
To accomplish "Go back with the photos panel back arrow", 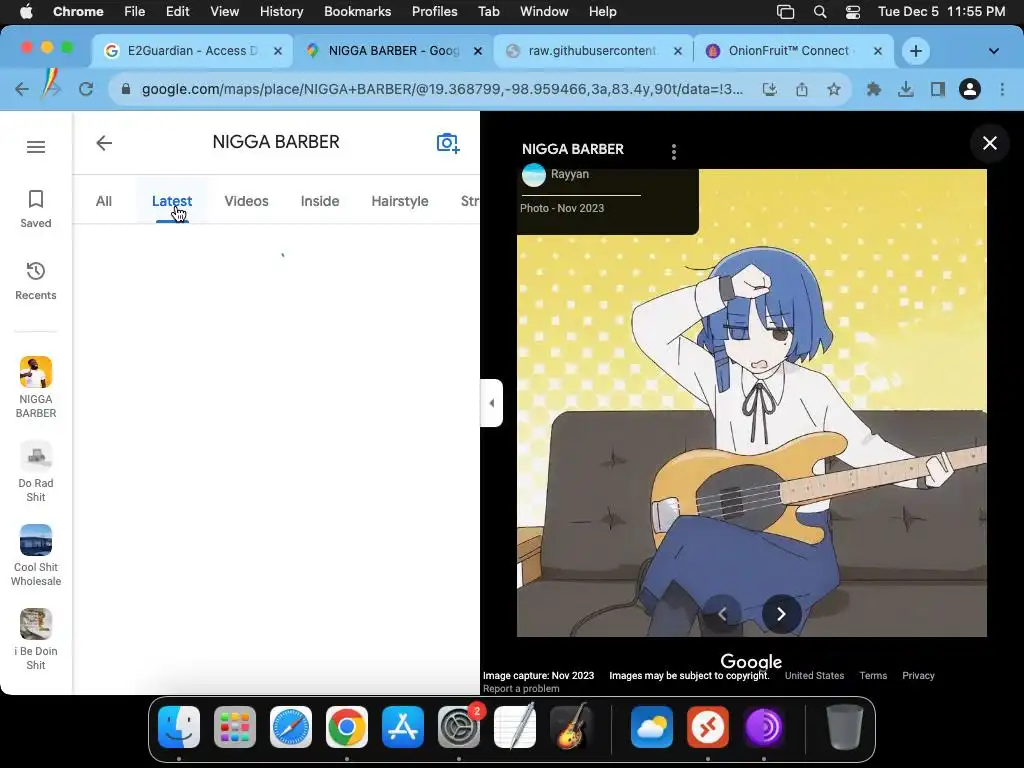I will point(104,143).
